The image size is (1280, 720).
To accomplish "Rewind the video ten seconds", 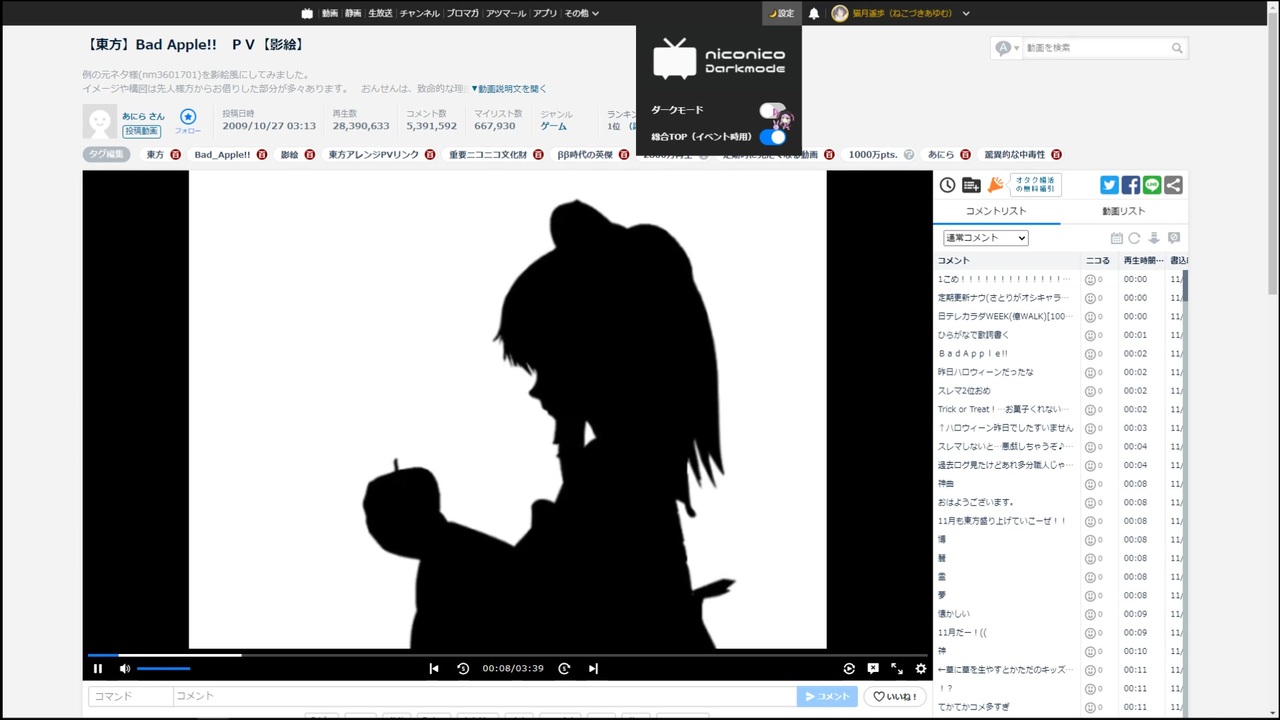I will (x=463, y=669).
